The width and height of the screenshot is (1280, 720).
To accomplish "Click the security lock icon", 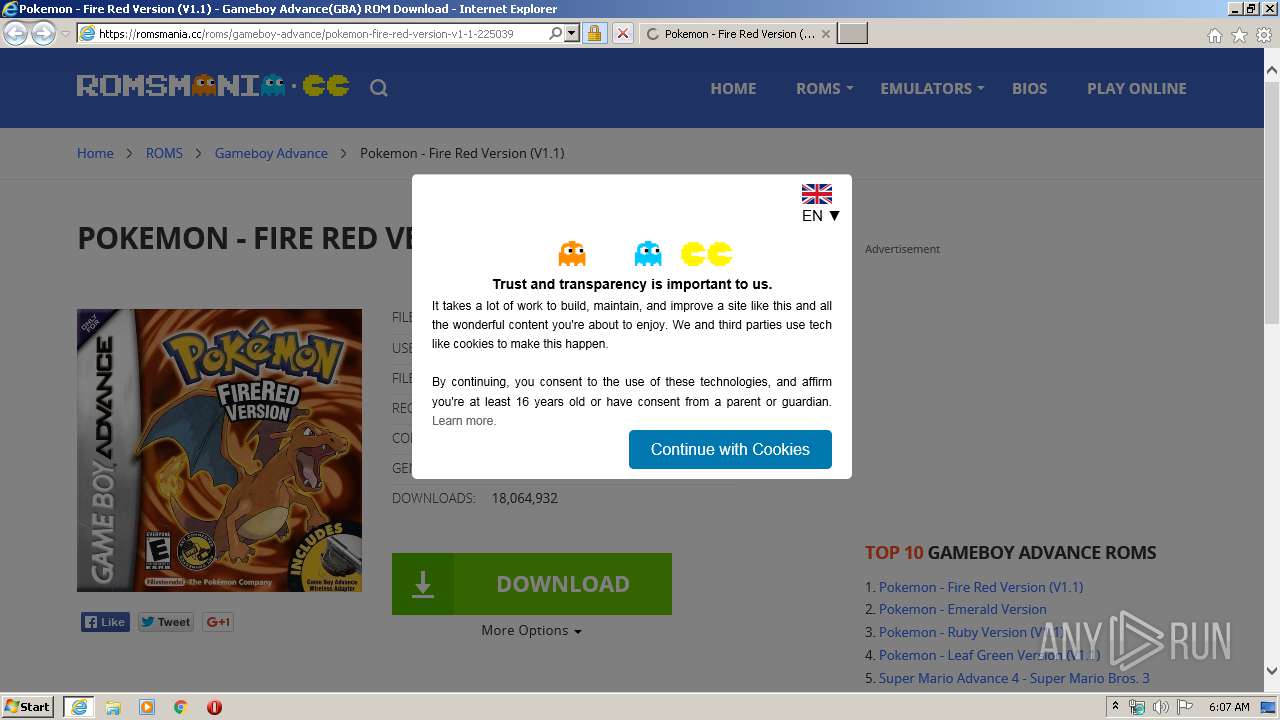I will coord(594,33).
